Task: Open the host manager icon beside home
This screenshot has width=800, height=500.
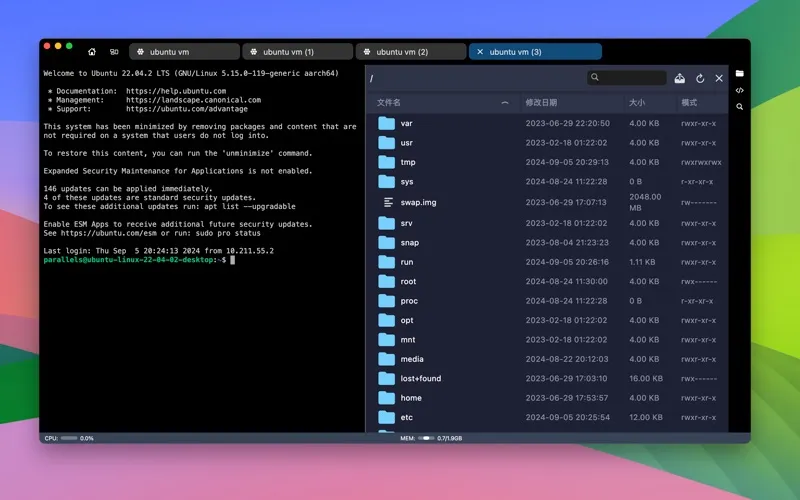Action: coord(114,52)
